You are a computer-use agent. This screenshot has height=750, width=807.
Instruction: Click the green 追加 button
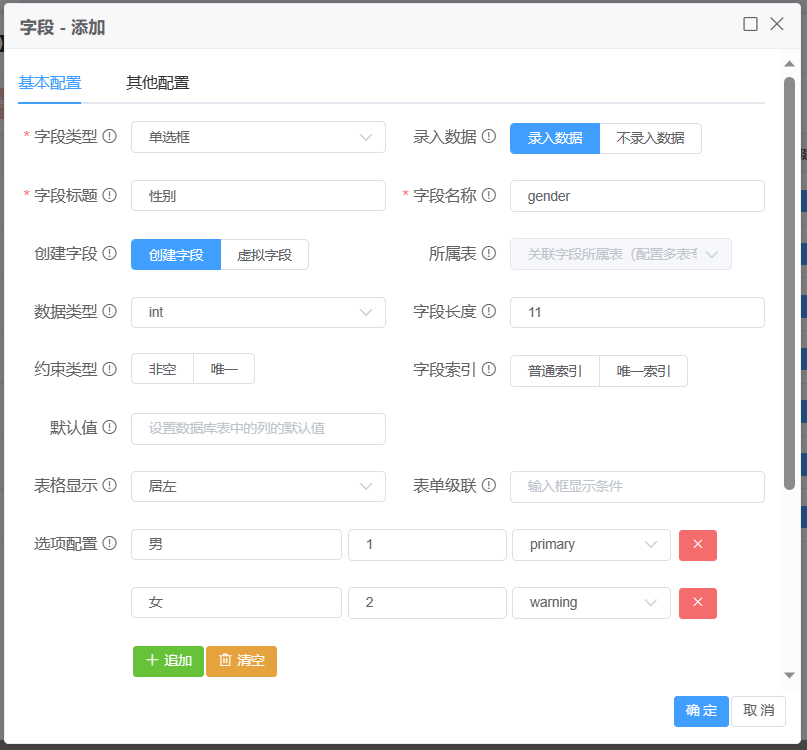[168, 661]
